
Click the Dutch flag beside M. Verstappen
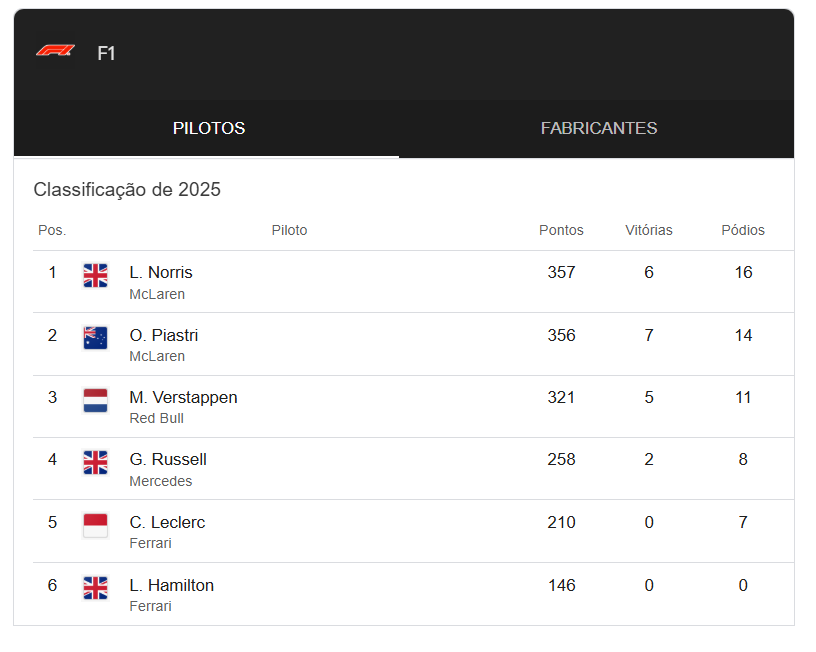(95, 401)
